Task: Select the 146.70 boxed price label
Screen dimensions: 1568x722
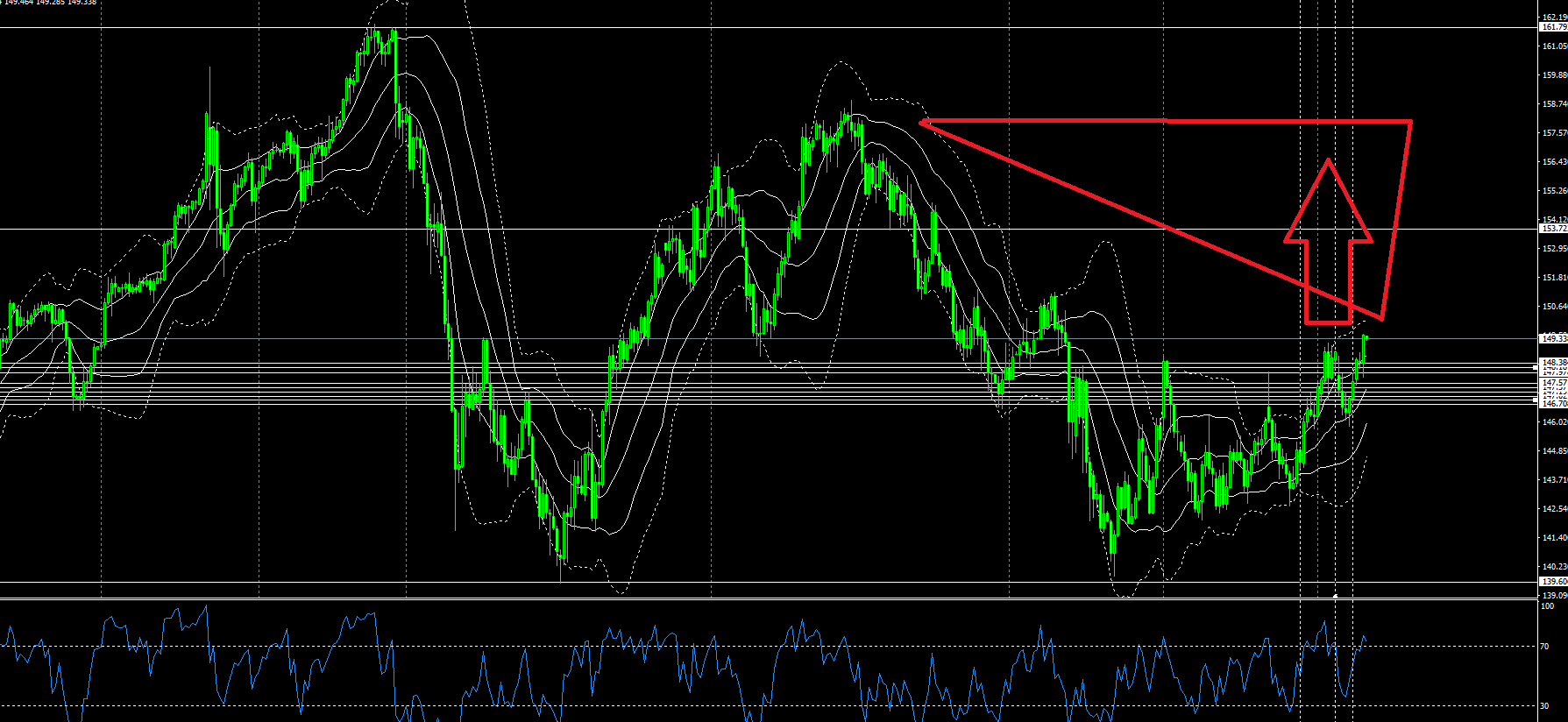Action: click(x=1553, y=404)
